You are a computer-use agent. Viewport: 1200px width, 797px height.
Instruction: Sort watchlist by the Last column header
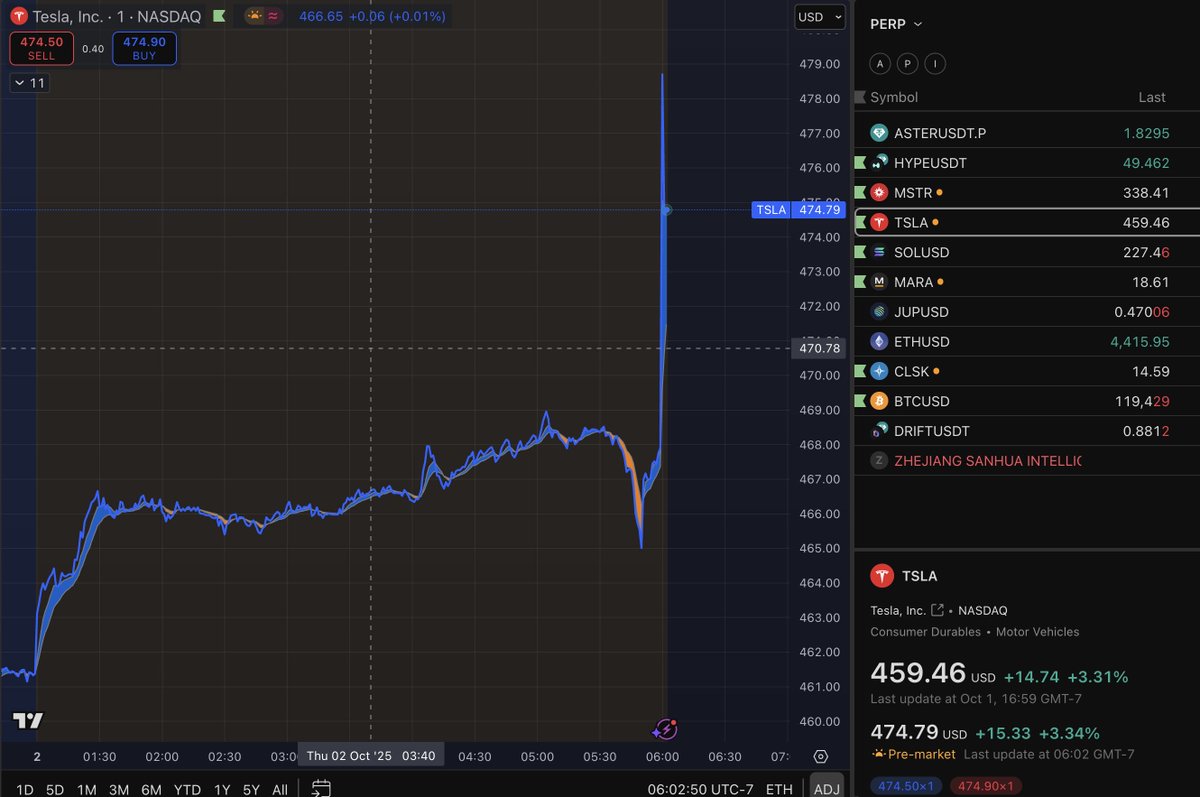click(x=1152, y=97)
